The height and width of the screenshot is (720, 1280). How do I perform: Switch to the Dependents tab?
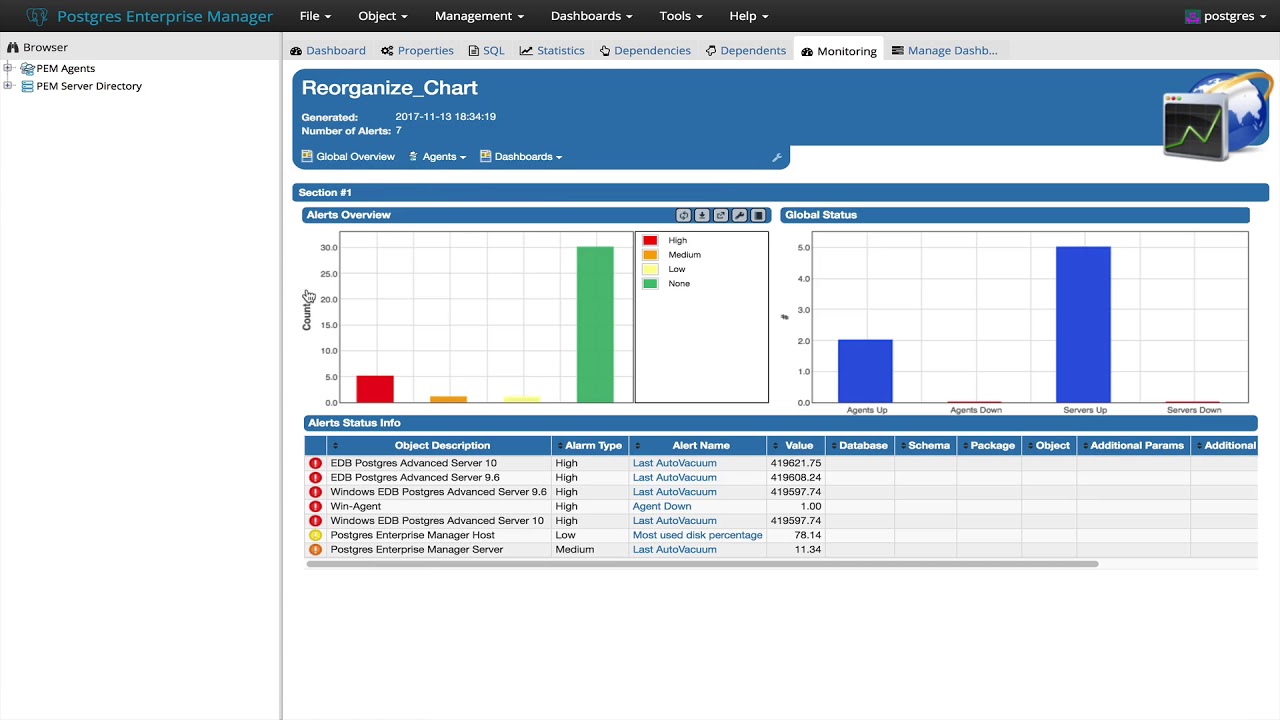tap(746, 51)
